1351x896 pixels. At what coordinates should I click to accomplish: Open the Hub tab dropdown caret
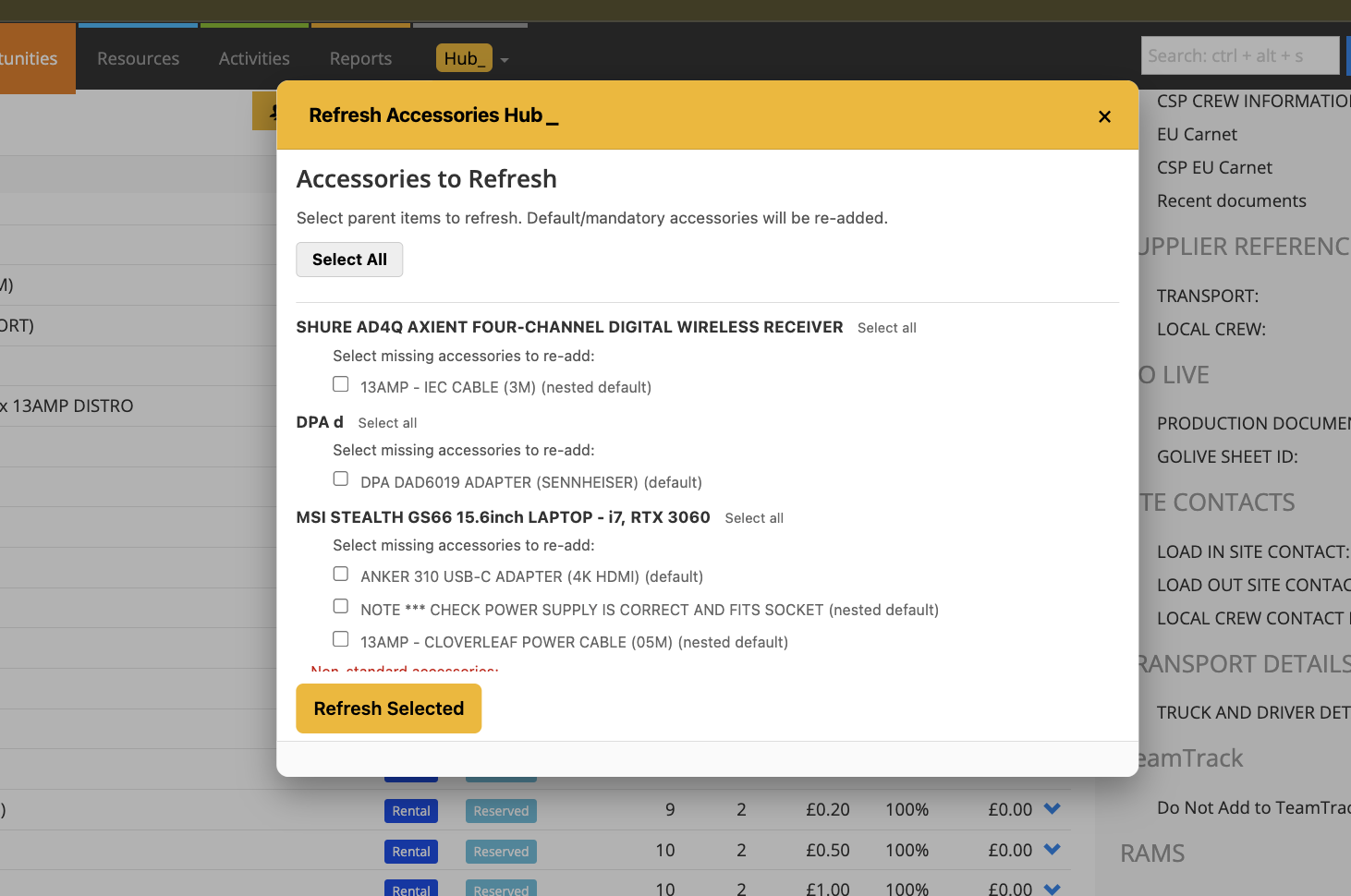504,58
